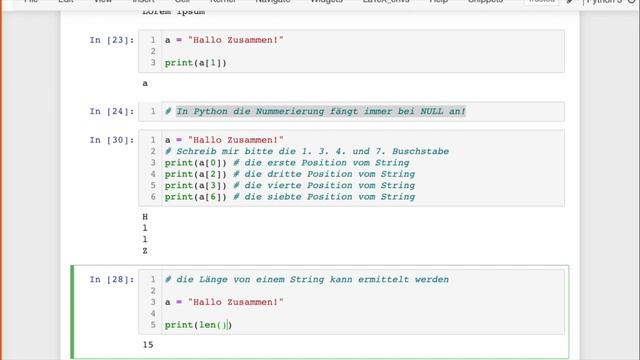Click the In [24] cell prompt

112,111
